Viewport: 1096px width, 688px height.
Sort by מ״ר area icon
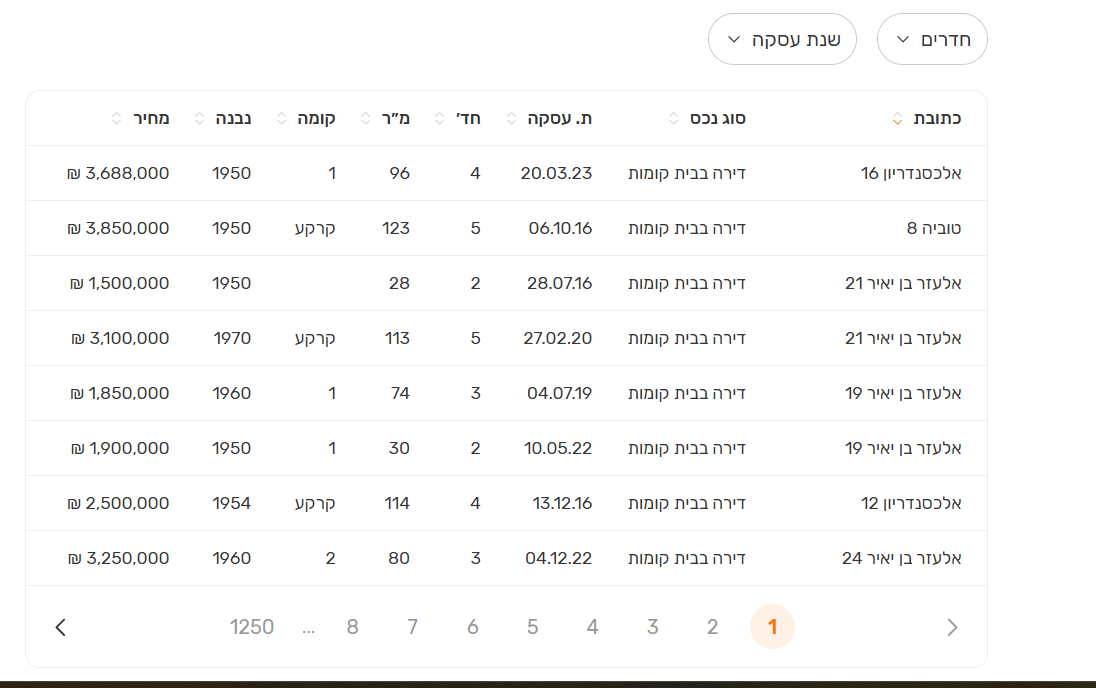pos(365,119)
